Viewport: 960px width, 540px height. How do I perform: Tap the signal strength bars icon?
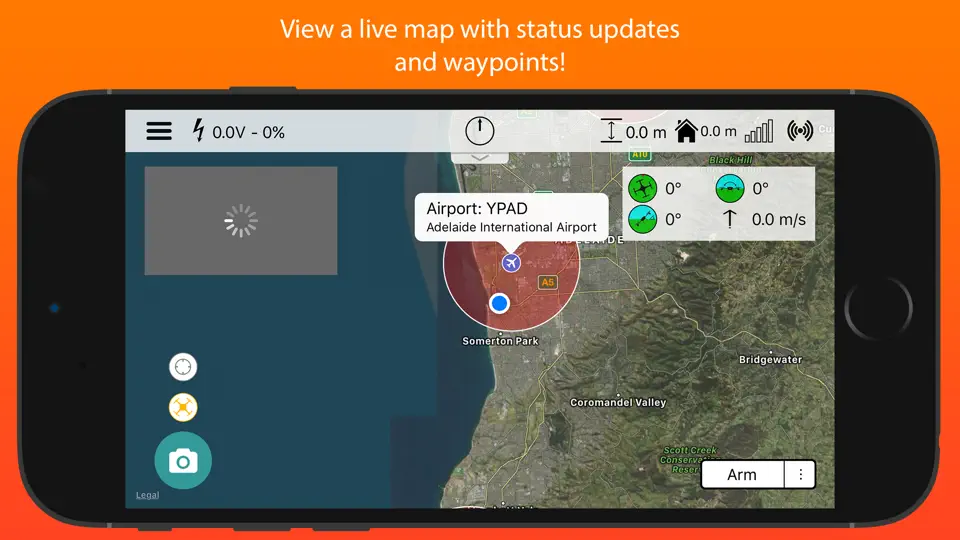pyautogui.click(x=759, y=131)
